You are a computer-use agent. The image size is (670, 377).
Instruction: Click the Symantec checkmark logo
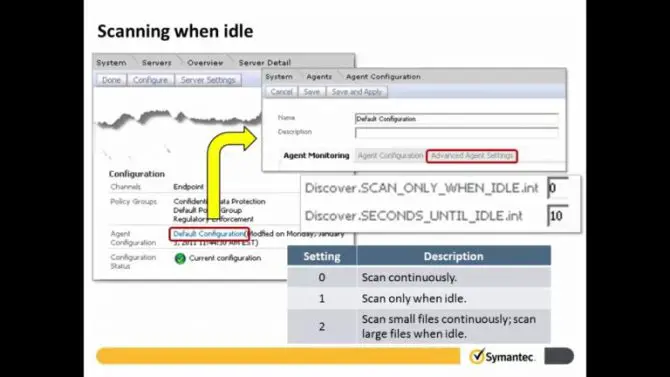pos(477,356)
